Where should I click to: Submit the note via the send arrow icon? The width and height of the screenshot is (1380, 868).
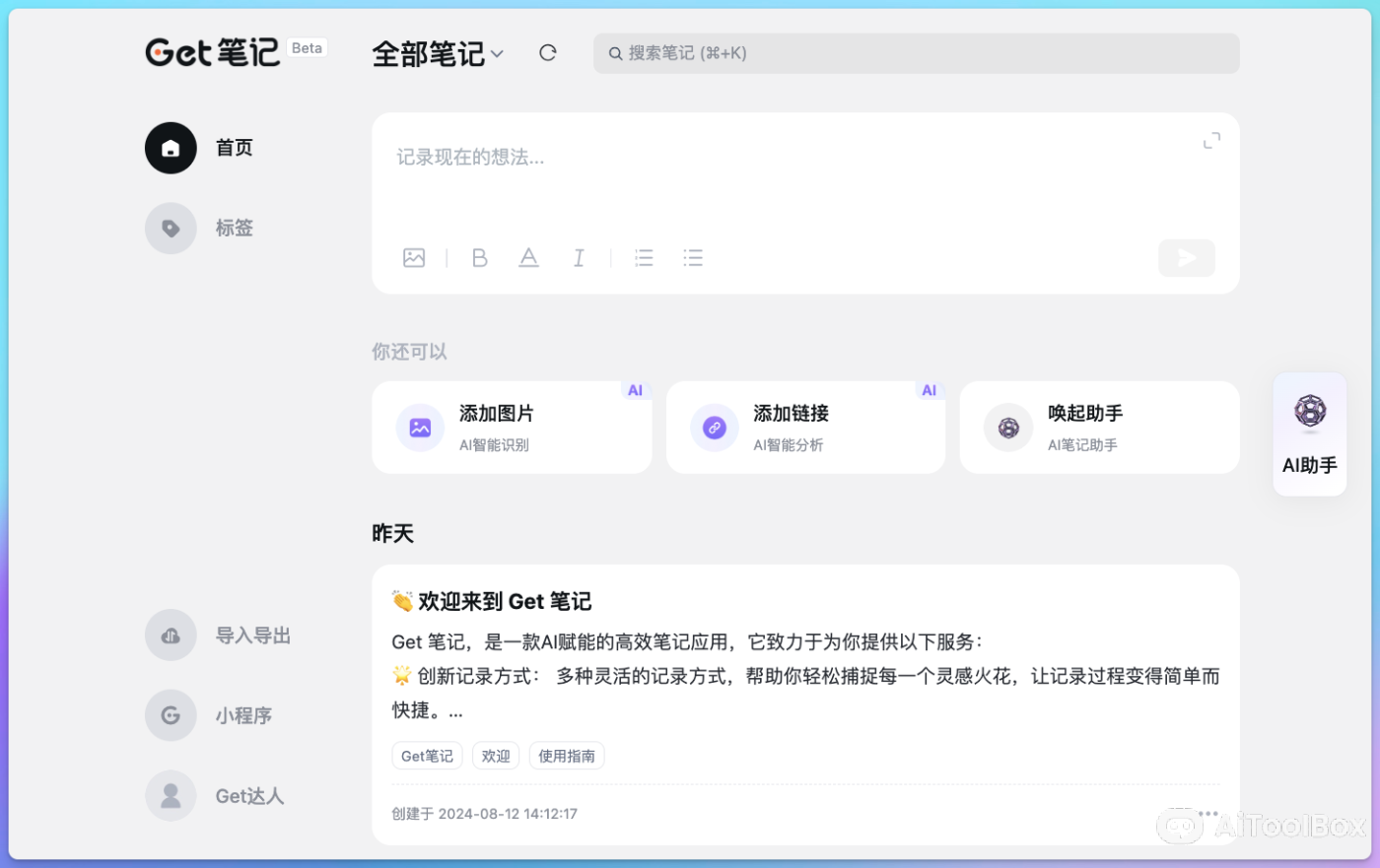click(1186, 257)
